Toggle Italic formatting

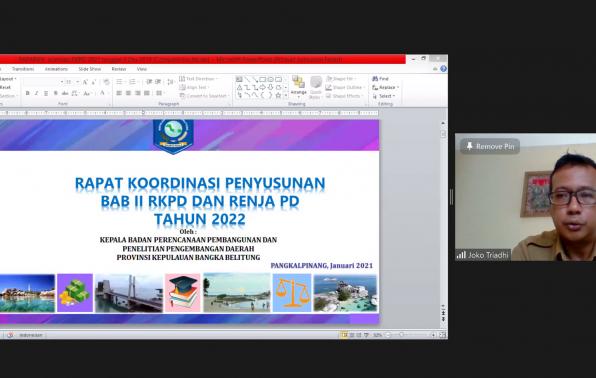pos(36,93)
